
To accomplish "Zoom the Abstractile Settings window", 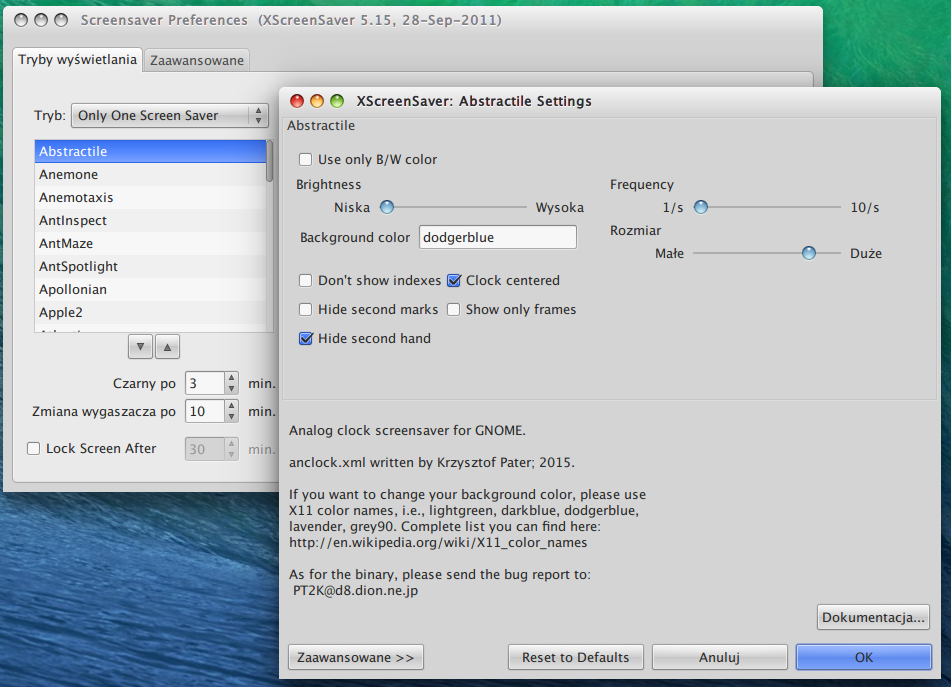I will pyautogui.click(x=337, y=101).
